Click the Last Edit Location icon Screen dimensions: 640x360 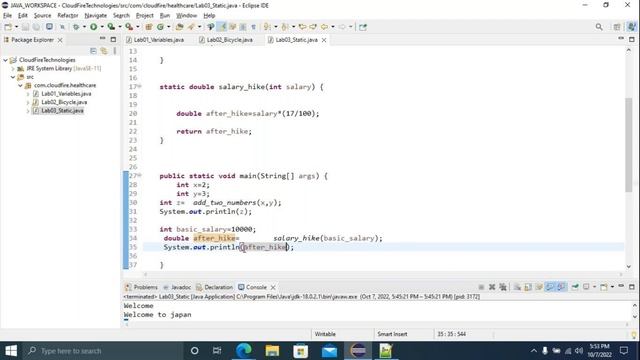(x=302, y=27)
